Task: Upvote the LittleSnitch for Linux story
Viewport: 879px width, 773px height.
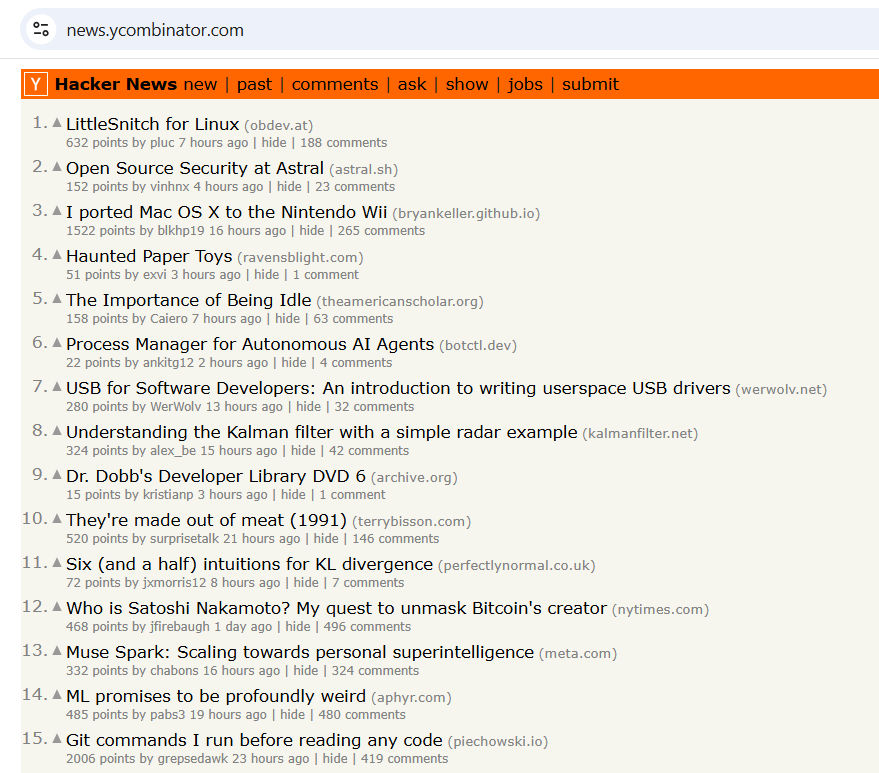Action: pos(57,123)
